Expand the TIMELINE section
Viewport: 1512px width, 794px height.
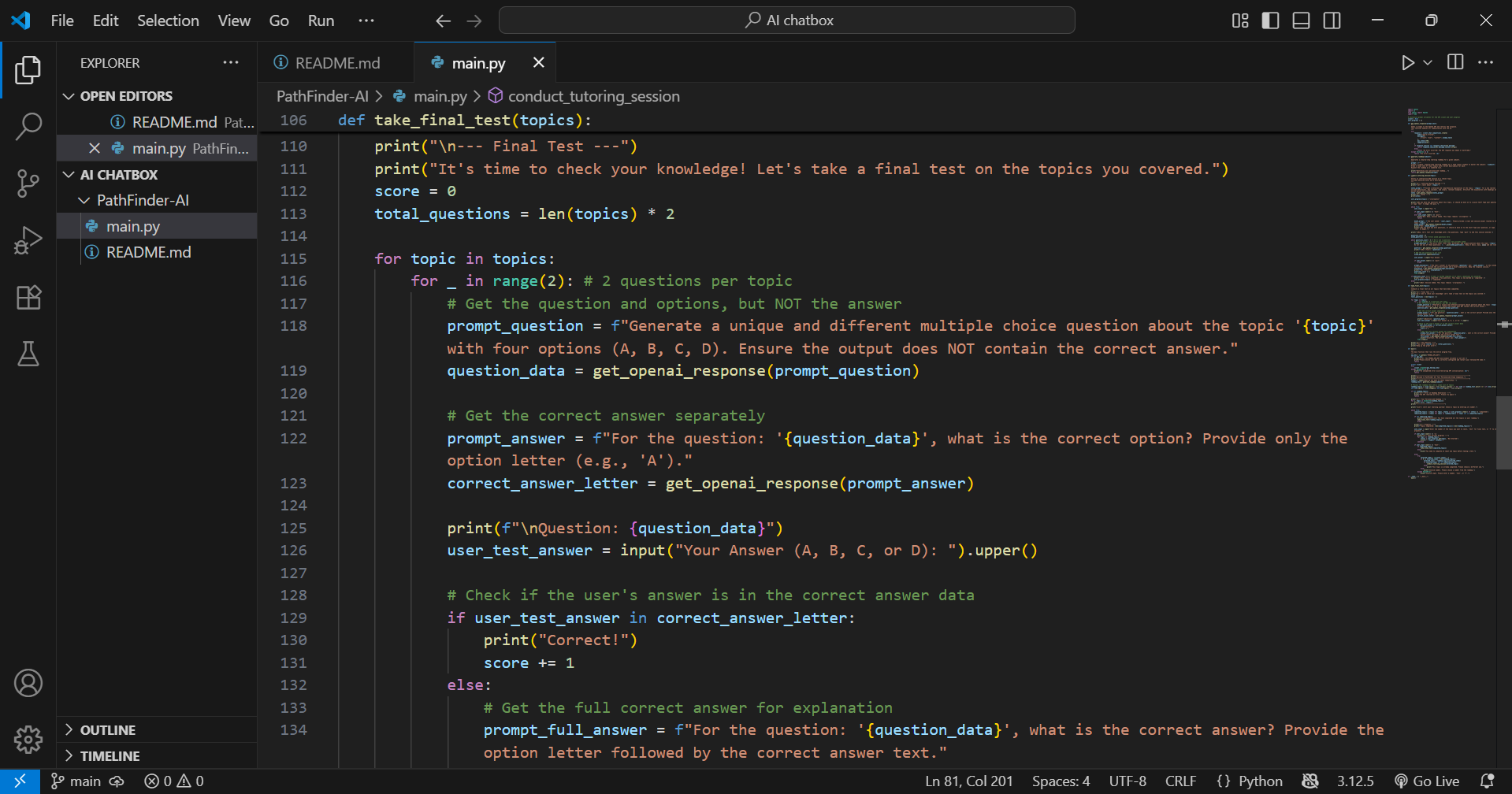coord(110,756)
